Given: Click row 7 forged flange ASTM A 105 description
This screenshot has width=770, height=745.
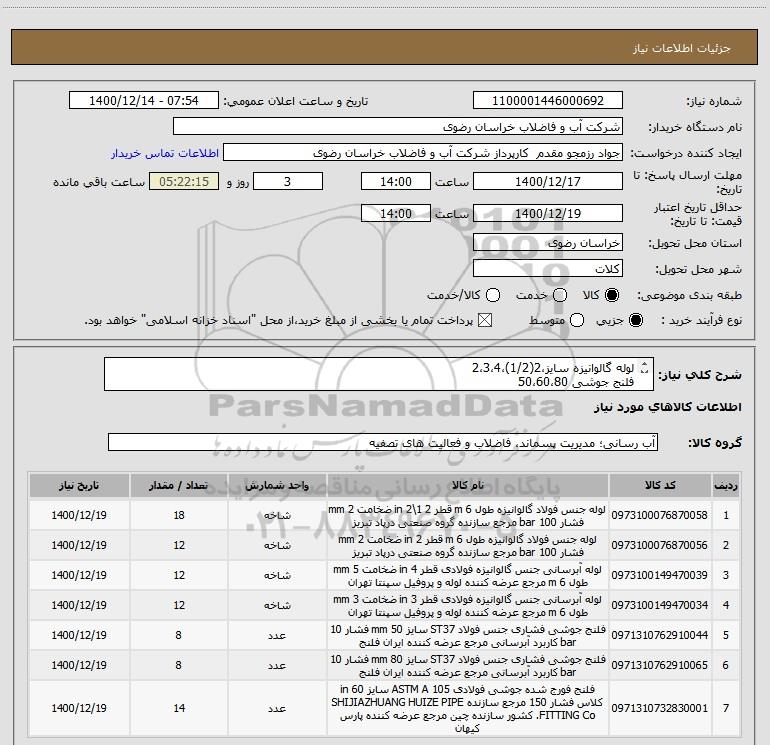Looking at the screenshot, I should coord(468,709).
